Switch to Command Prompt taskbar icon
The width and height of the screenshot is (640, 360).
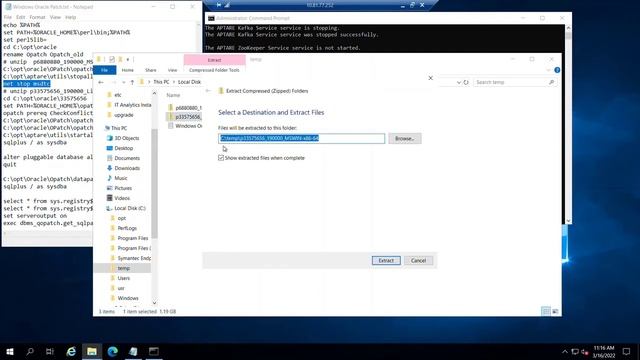[154, 351]
